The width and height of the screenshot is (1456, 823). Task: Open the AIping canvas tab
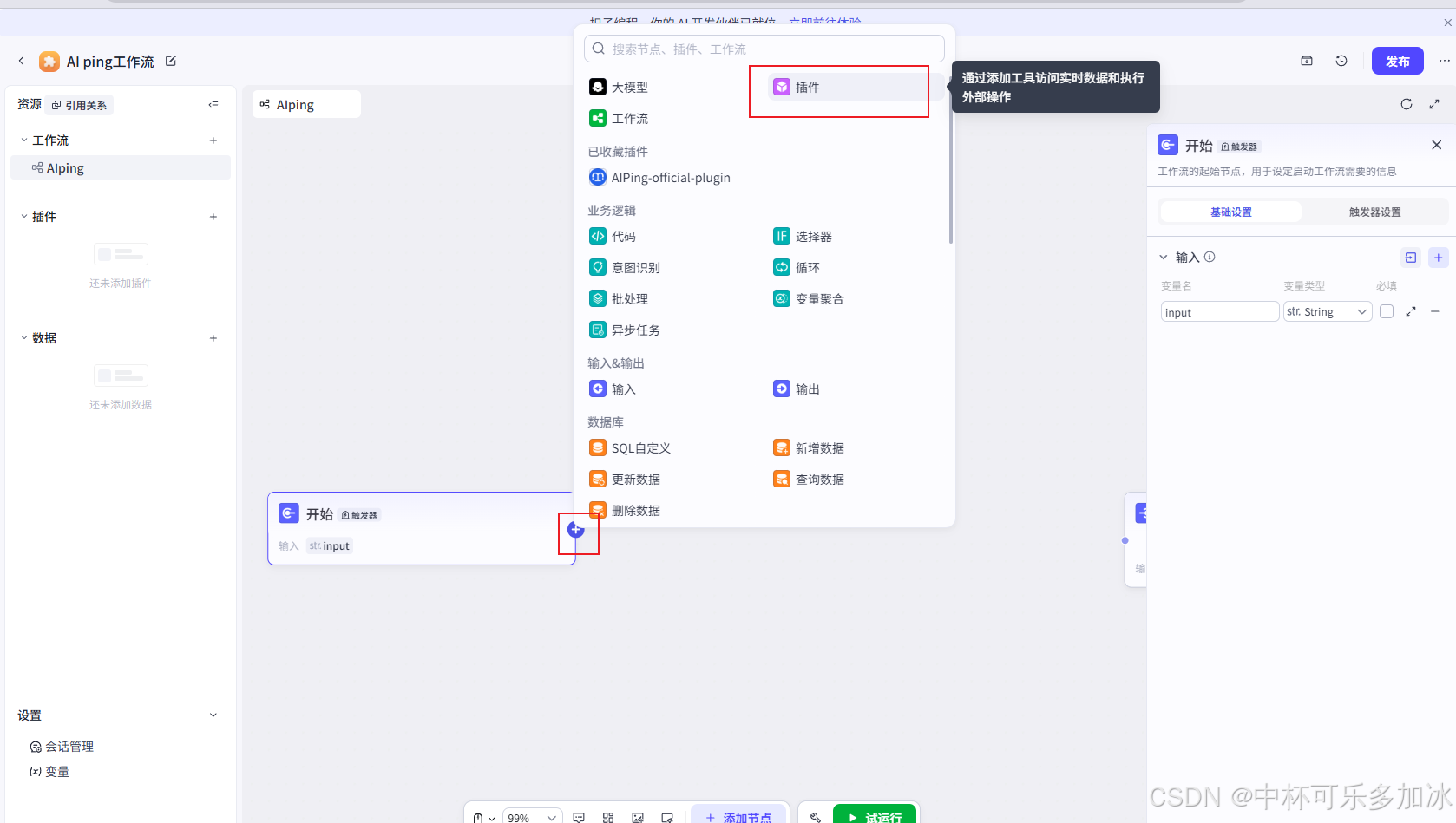[306, 104]
